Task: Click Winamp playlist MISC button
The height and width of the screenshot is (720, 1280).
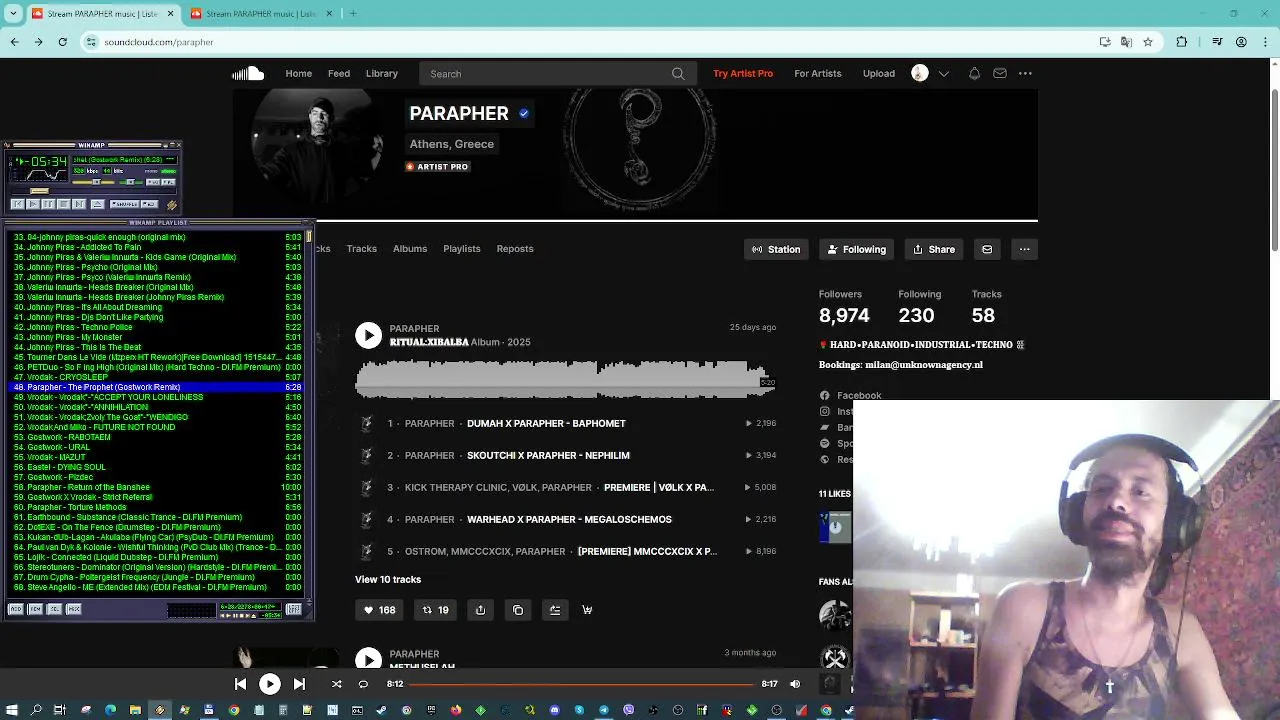Action: point(74,609)
